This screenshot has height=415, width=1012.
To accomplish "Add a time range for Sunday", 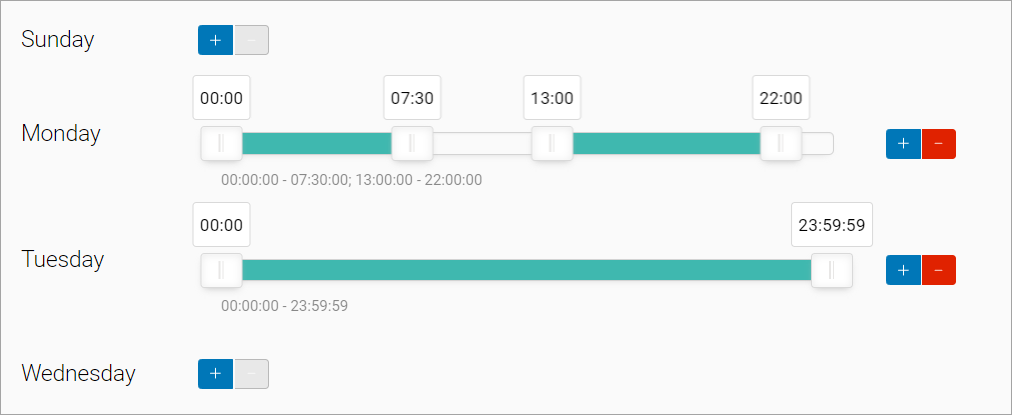I will tap(215, 40).
